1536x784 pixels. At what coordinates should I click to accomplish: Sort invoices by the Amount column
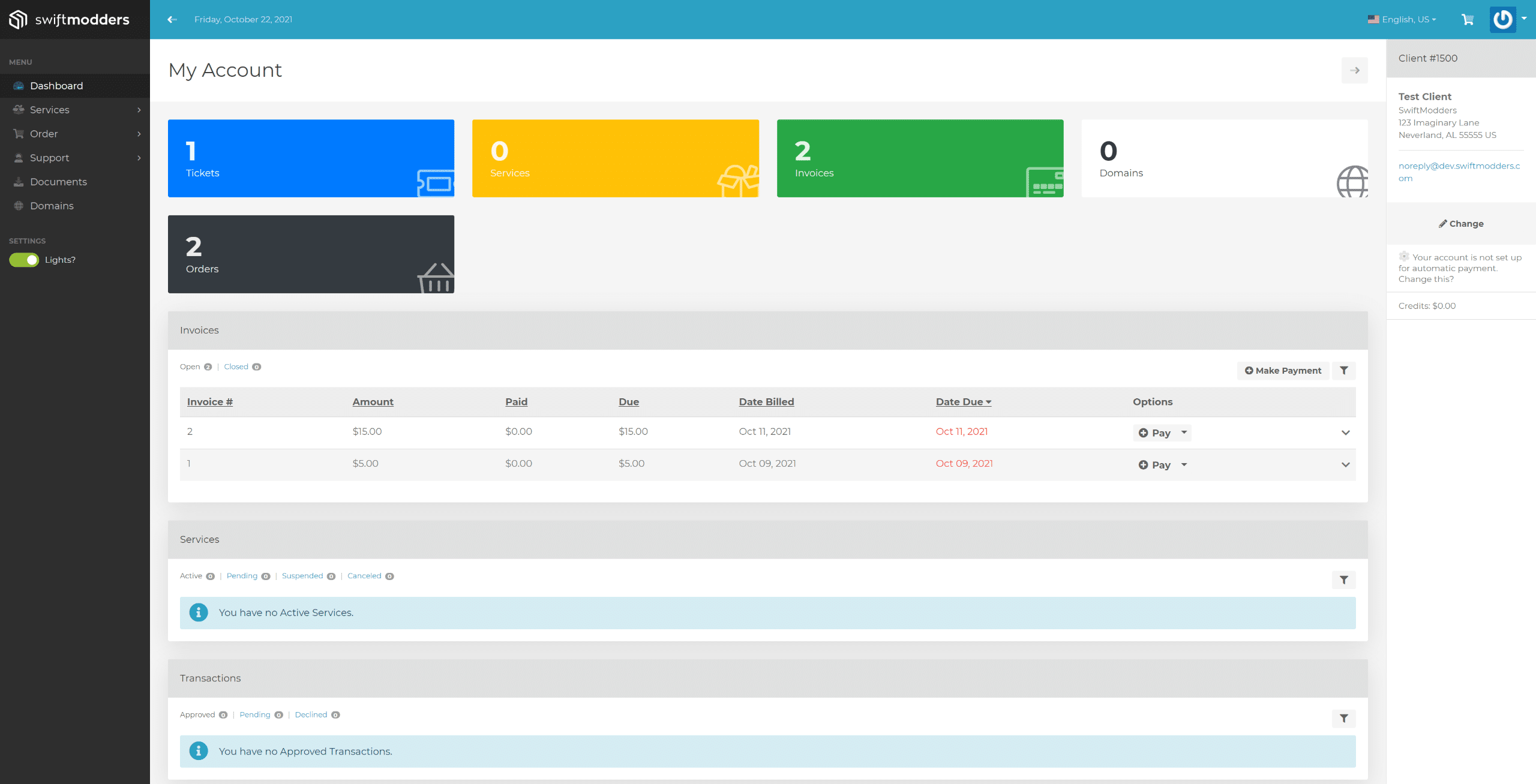(x=373, y=401)
